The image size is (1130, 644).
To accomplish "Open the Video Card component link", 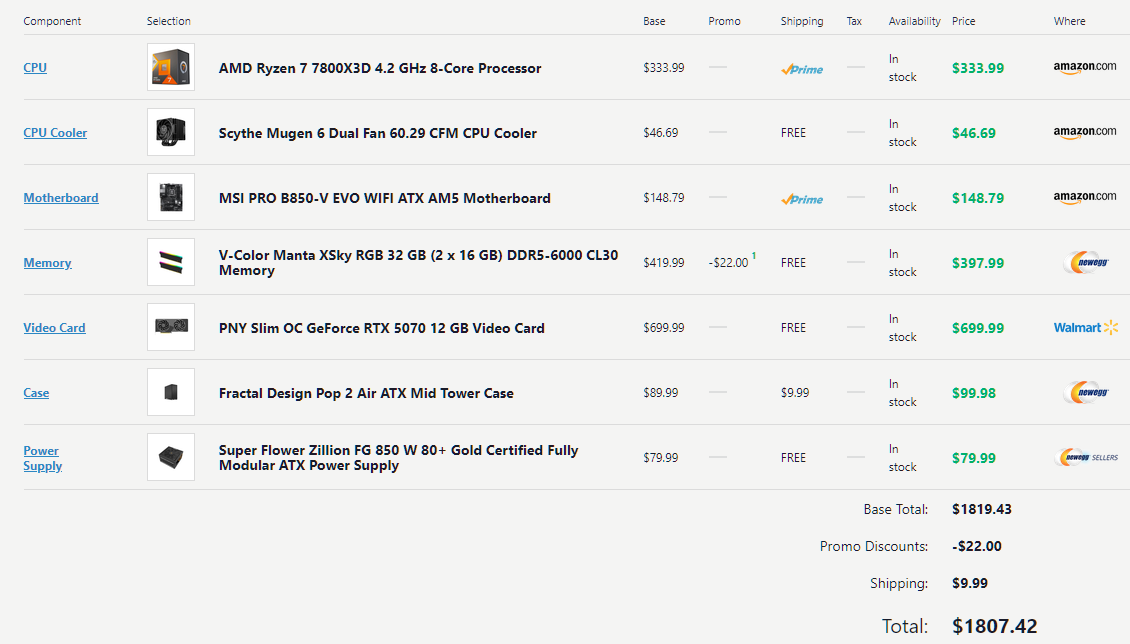I will pos(55,328).
